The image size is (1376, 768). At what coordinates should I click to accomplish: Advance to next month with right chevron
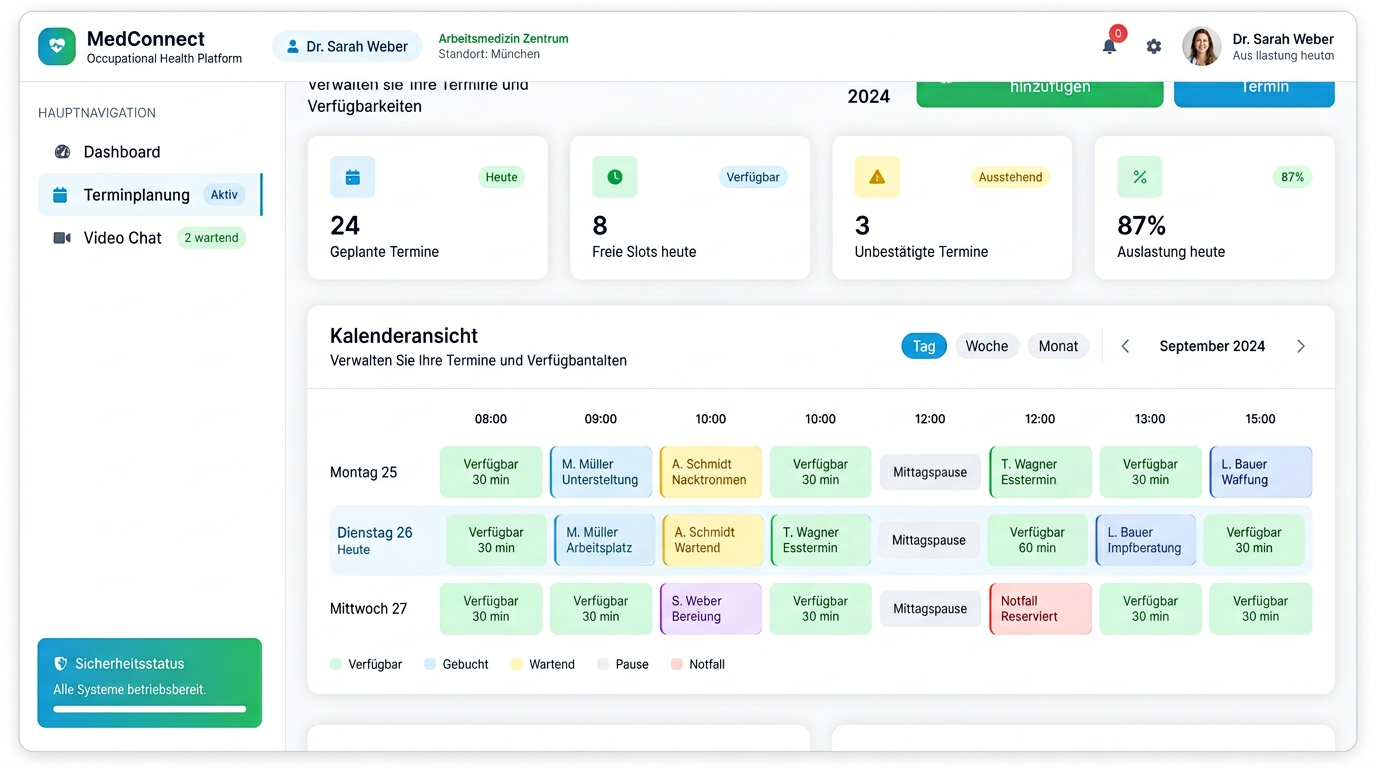point(1300,346)
